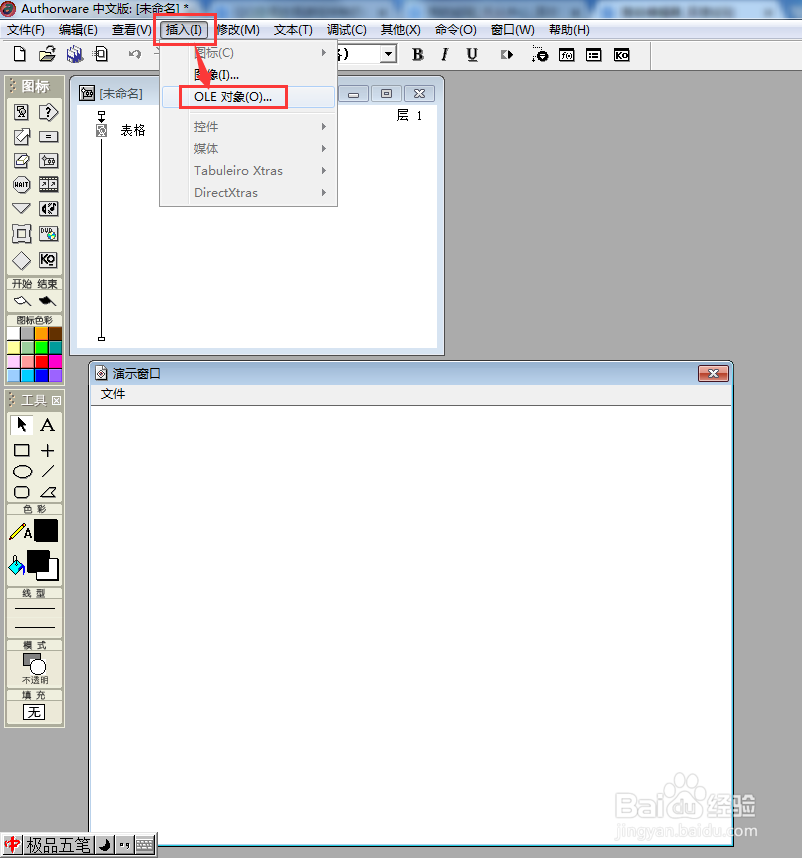
Task: Choose the Erase icon in the palette
Action: pos(21,160)
